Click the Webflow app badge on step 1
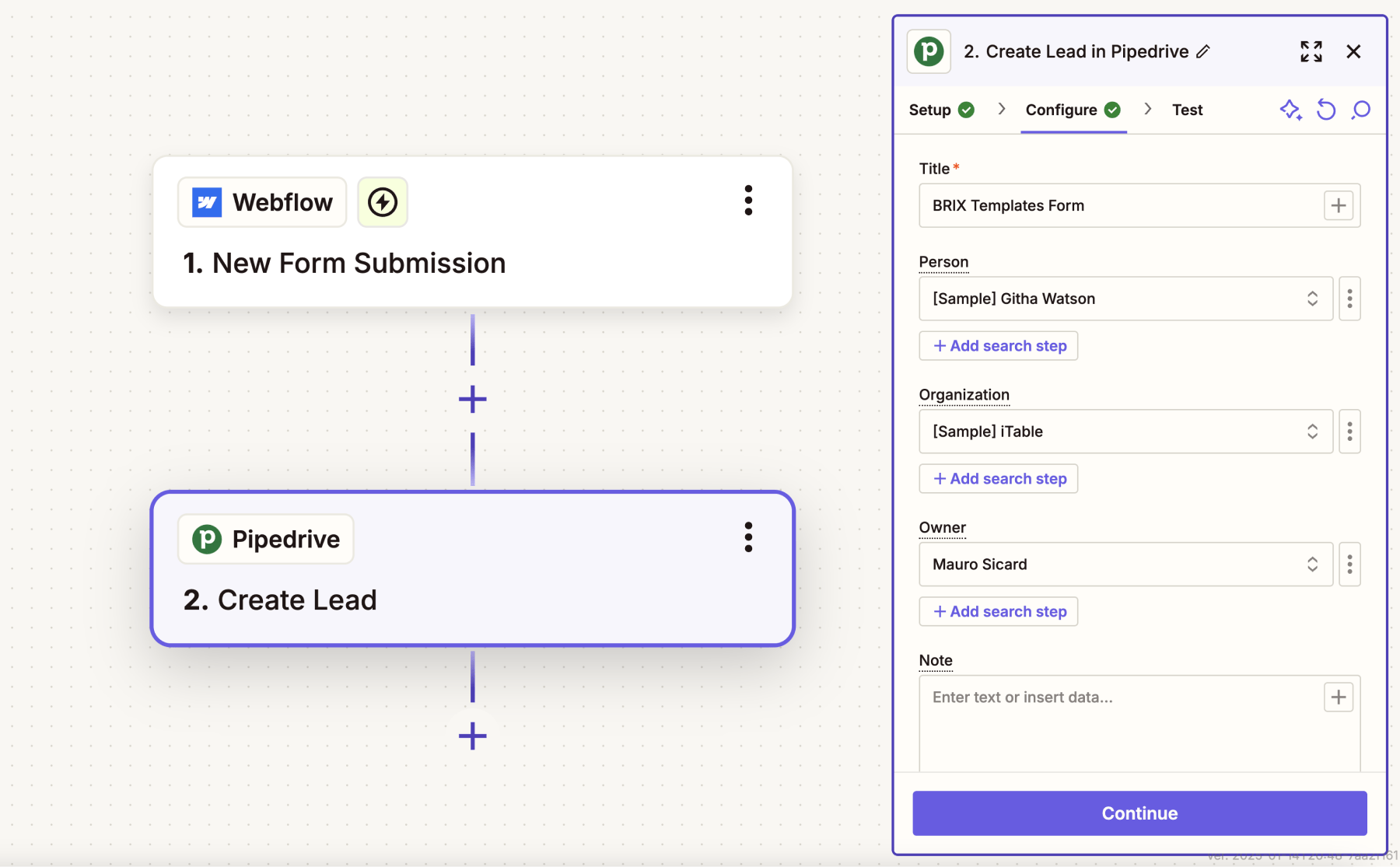The height and width of the screenshot is (867, 1400). (x=262, y=202)
